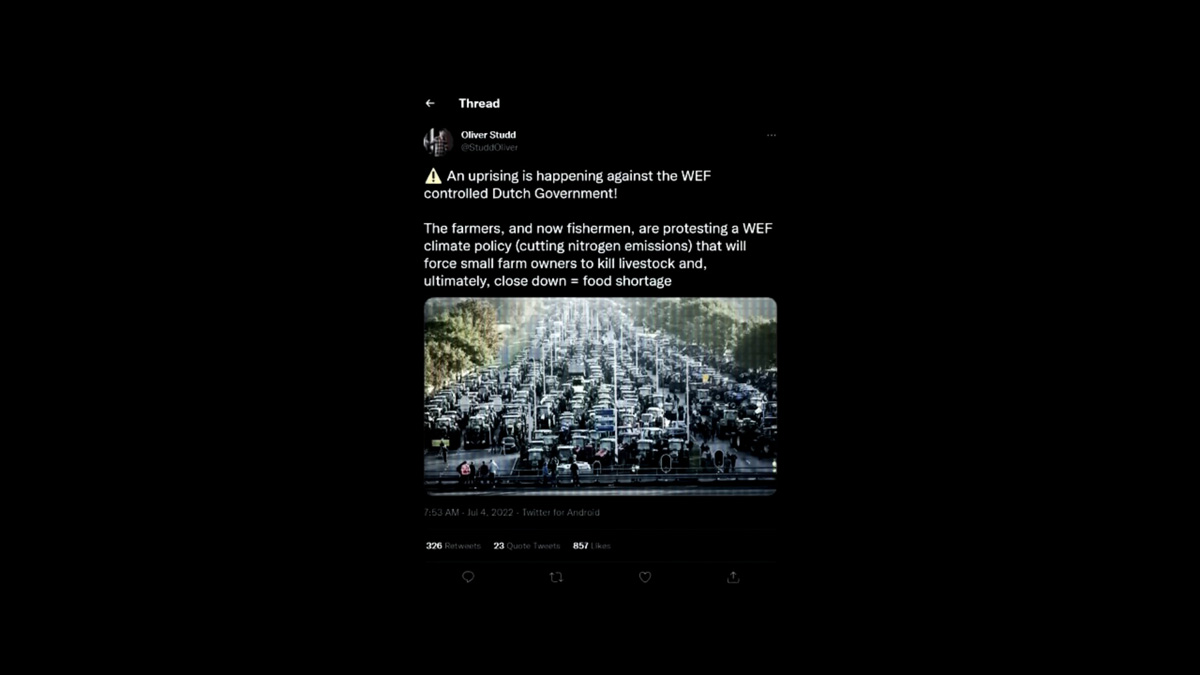Viewport: 1200px width, 675px height.
Task: Retweet using the looping arrows icon
Action: (556, 577)
